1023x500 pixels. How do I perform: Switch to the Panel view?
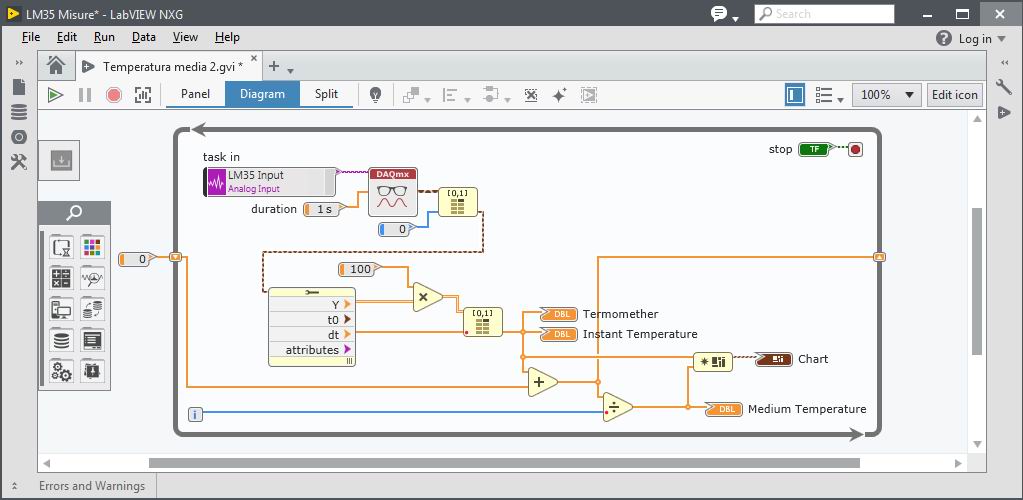(196, 94)
